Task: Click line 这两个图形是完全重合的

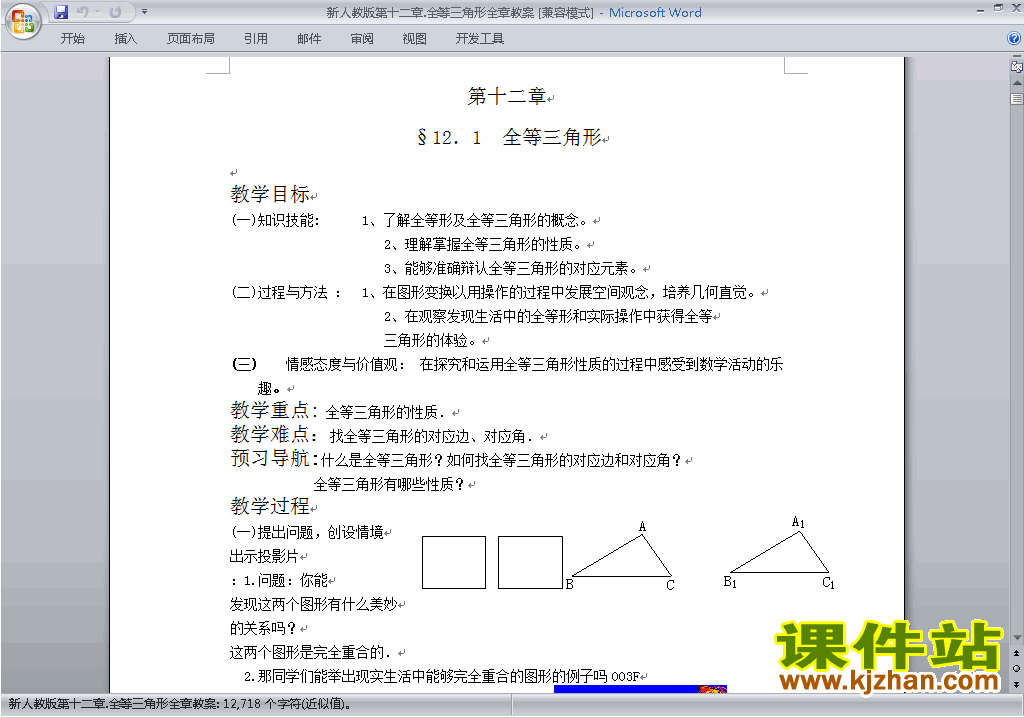Action: click(310, 653)
